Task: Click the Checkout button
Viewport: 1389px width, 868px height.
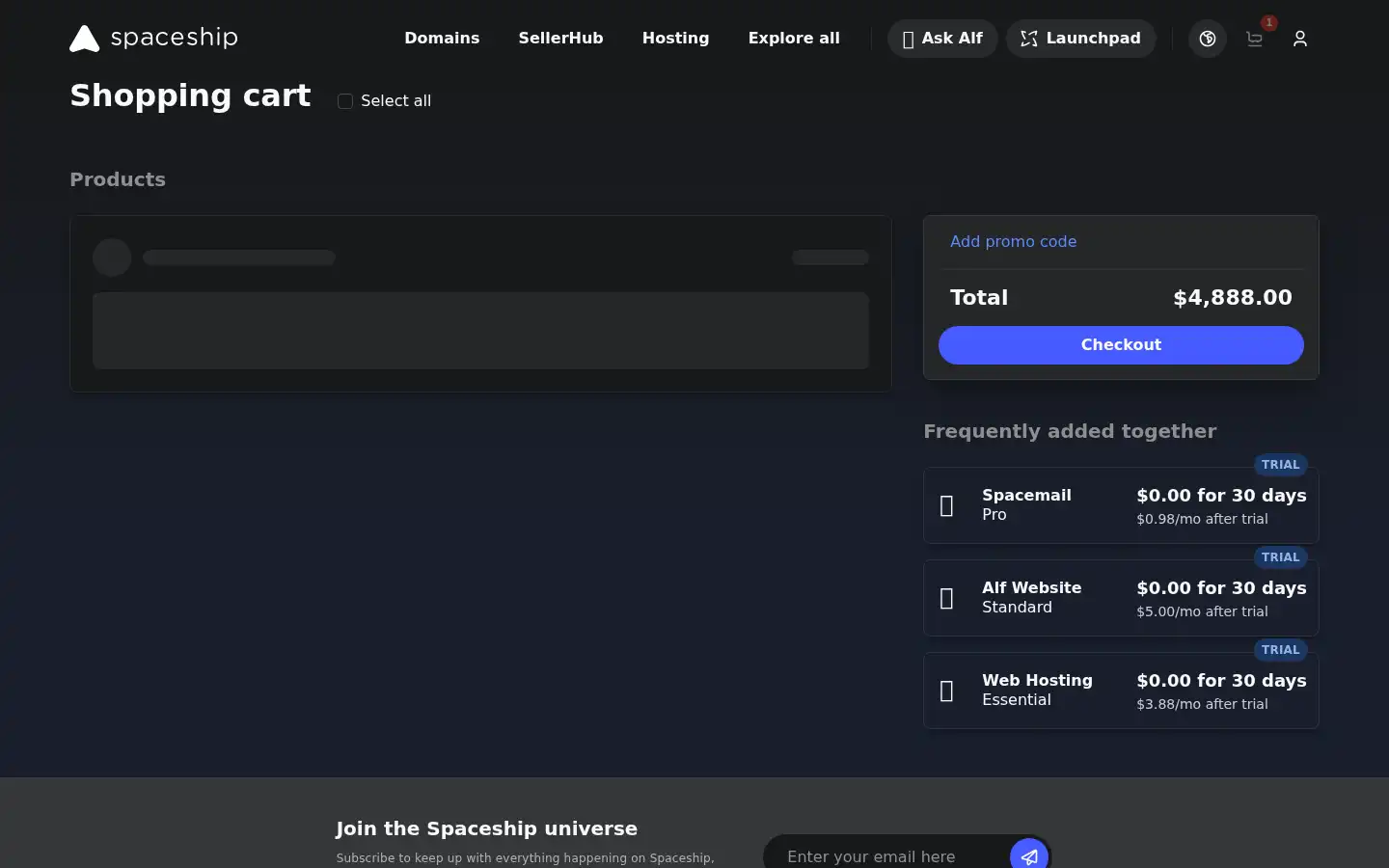Action: 1121,345
